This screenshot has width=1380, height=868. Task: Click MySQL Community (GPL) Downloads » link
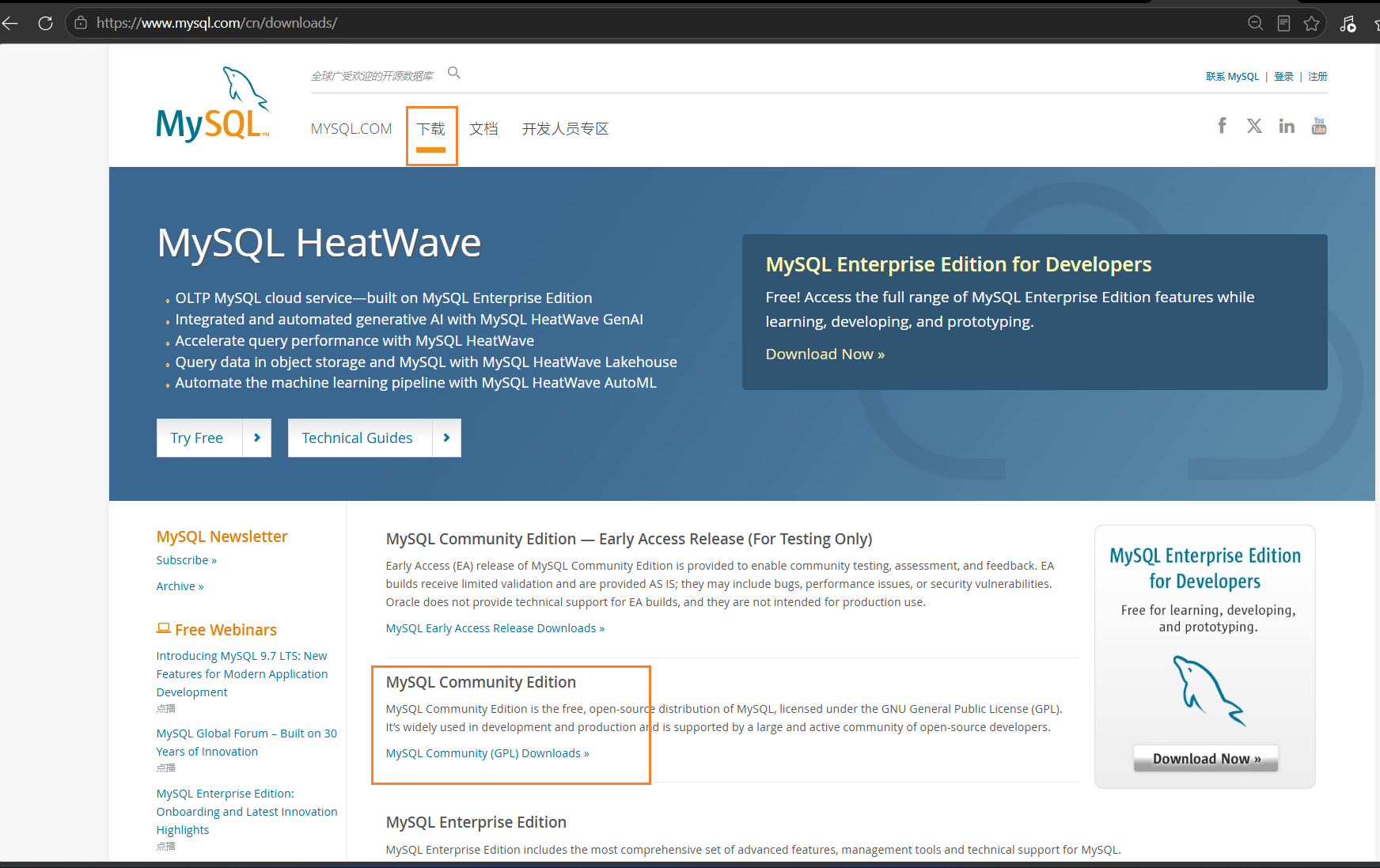tap(487, 753)
